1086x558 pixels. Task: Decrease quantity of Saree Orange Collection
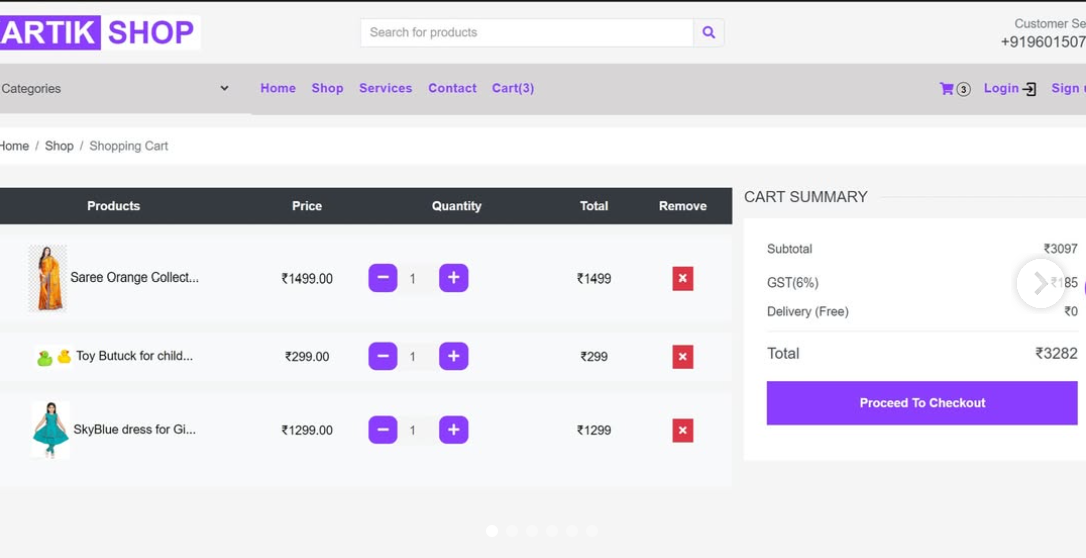pos(382,278)
